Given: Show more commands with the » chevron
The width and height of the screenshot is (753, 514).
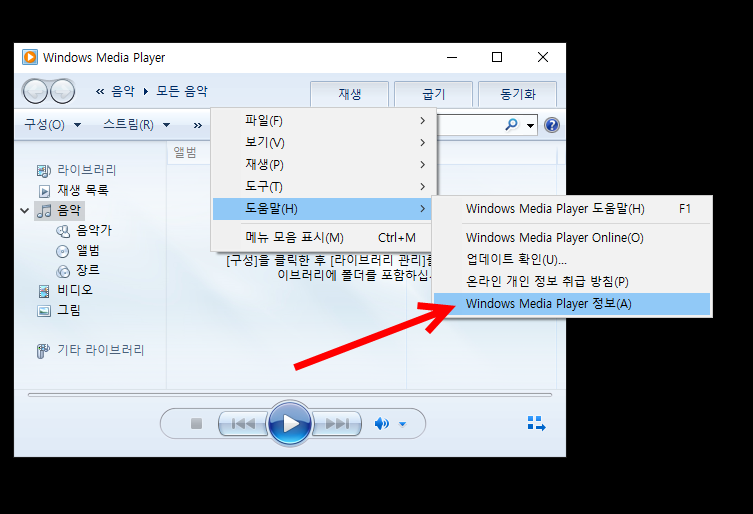Looking at the screenshot, I should [197, 125].
